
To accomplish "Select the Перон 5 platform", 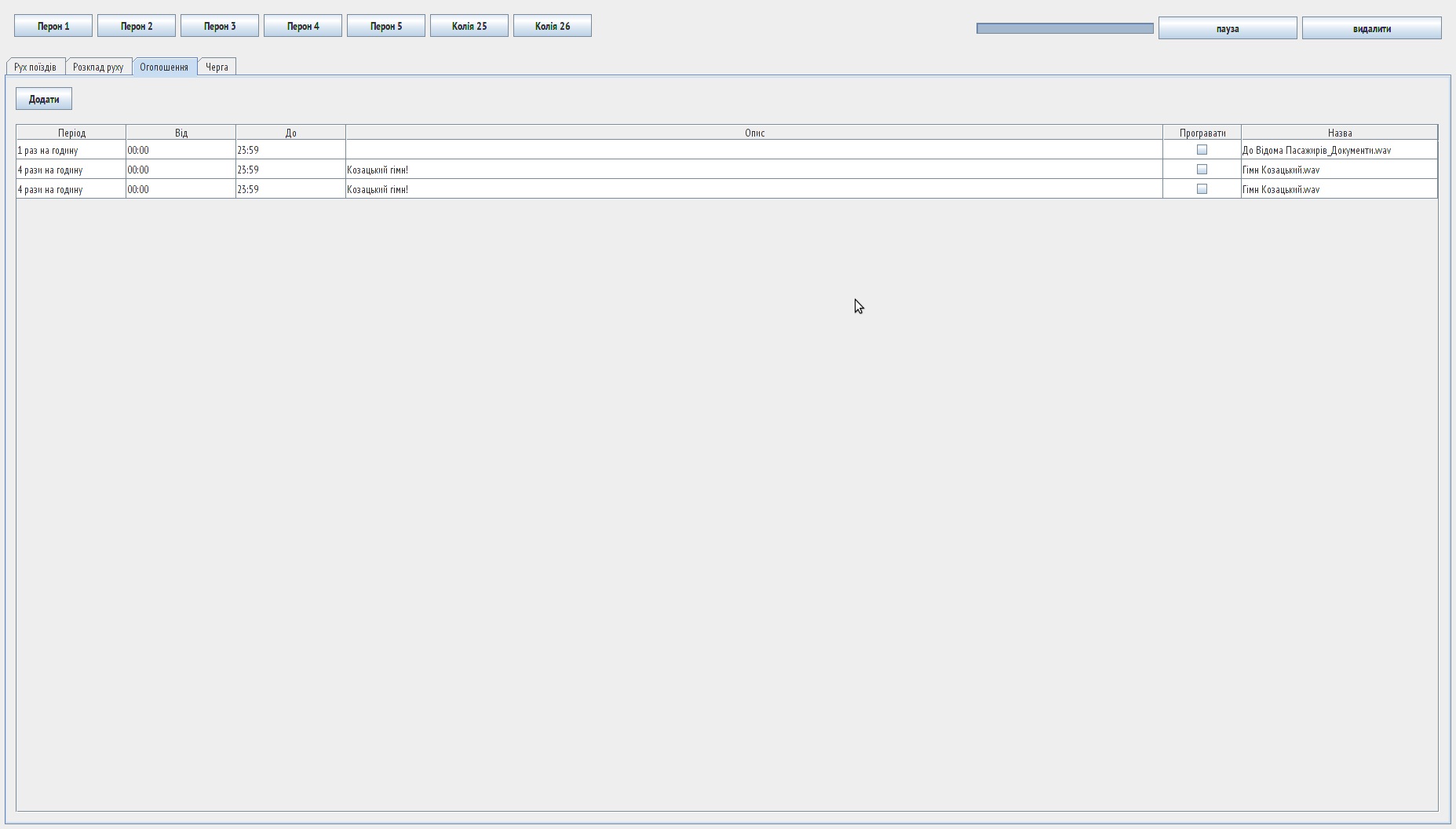I will [386, 25].
